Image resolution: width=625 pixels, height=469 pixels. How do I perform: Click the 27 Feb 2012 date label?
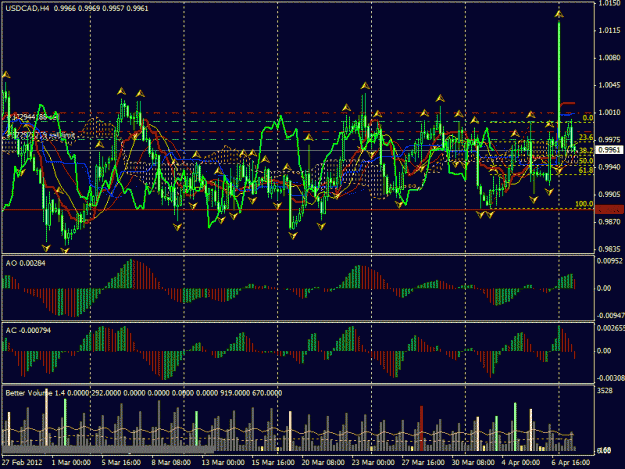point(22,463)
